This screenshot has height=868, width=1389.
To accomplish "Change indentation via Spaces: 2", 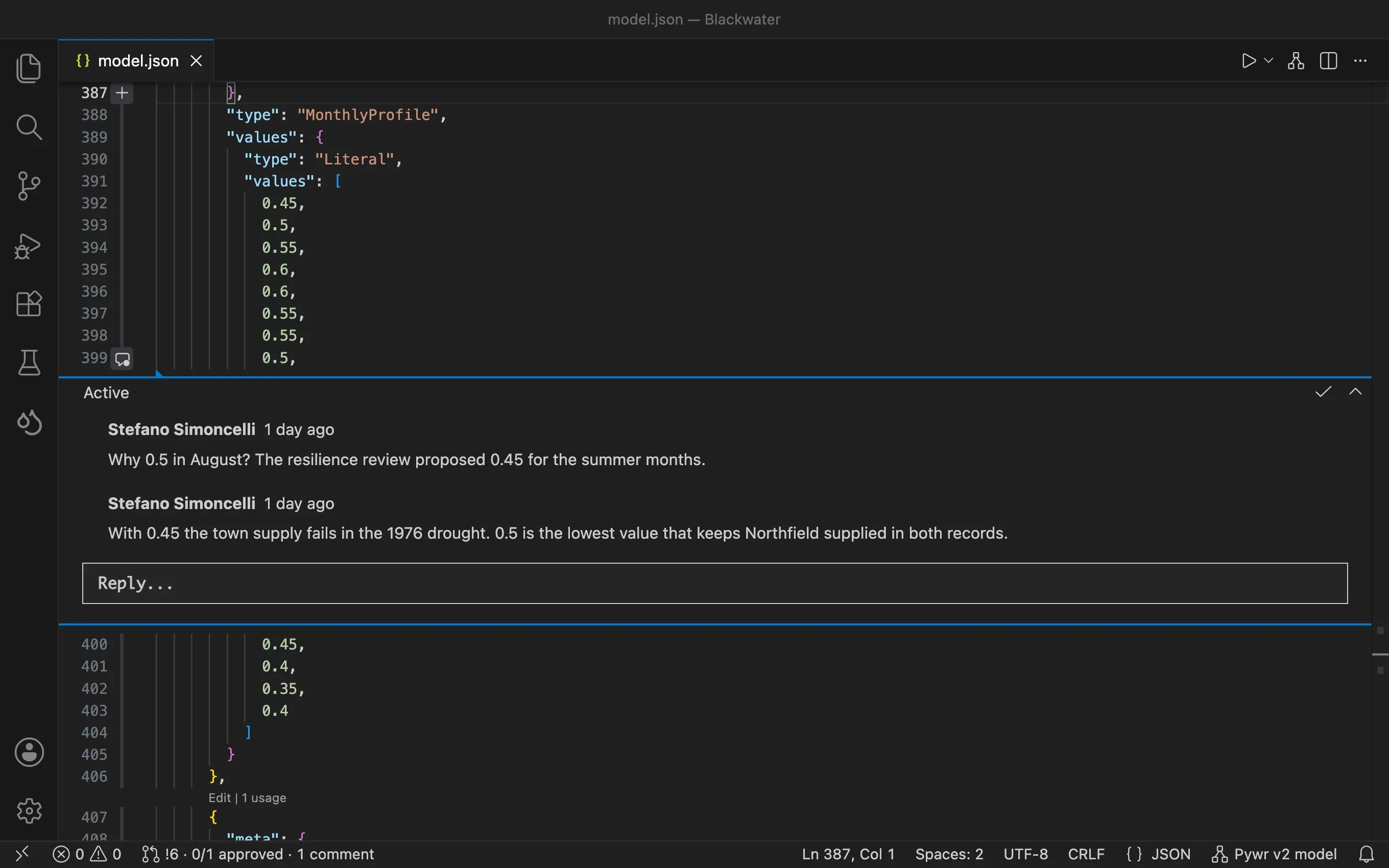I will coord(949,854).
